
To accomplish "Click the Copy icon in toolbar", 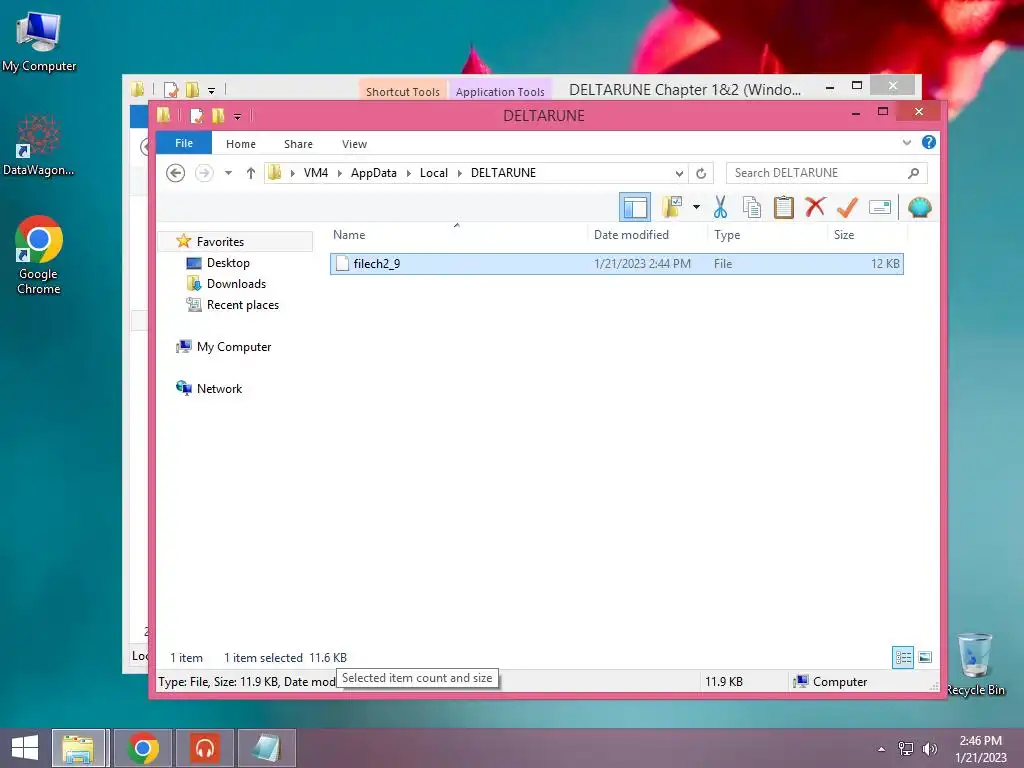I will (x=752, y=208).
